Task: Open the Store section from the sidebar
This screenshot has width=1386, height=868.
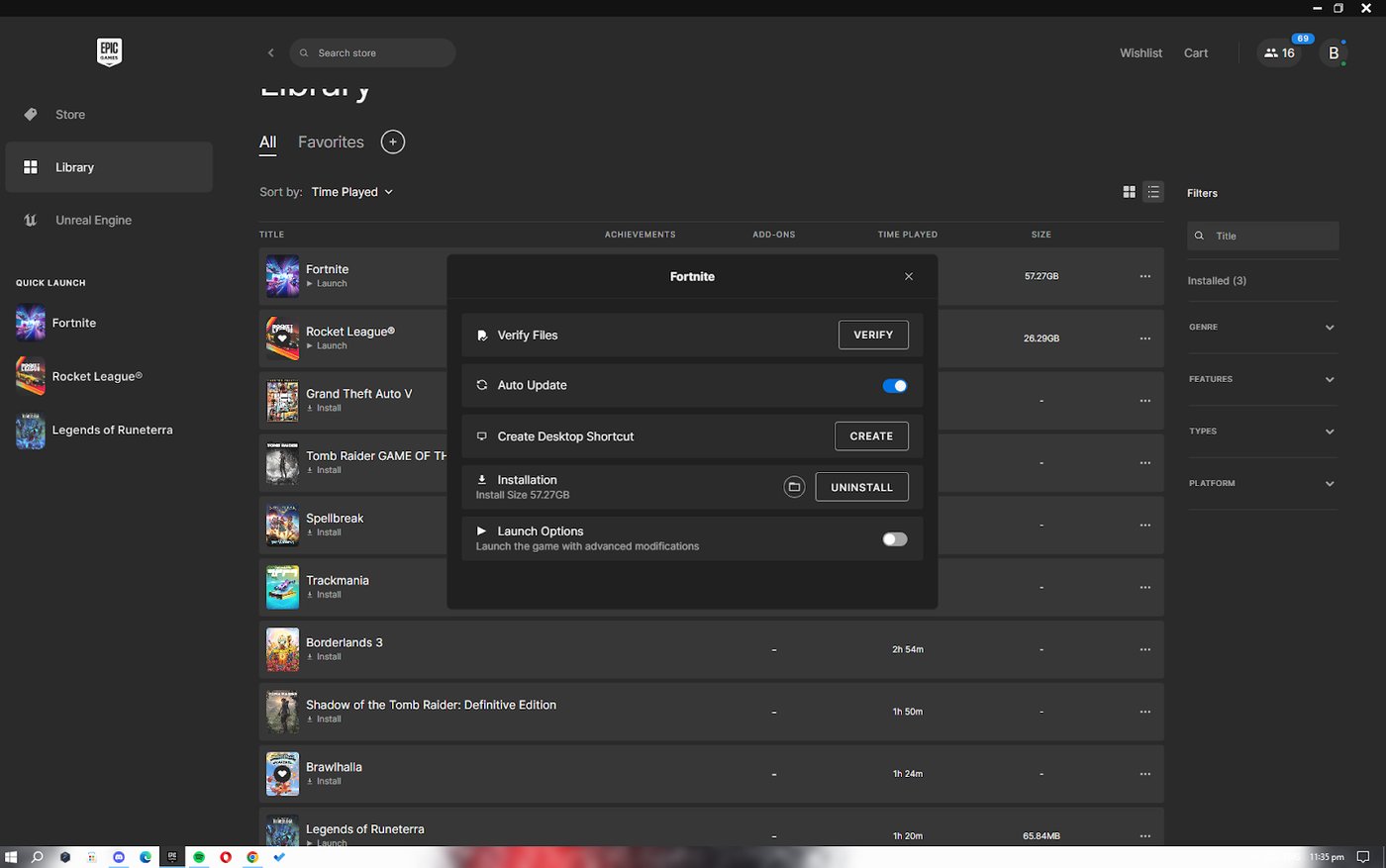Action: 68,114
